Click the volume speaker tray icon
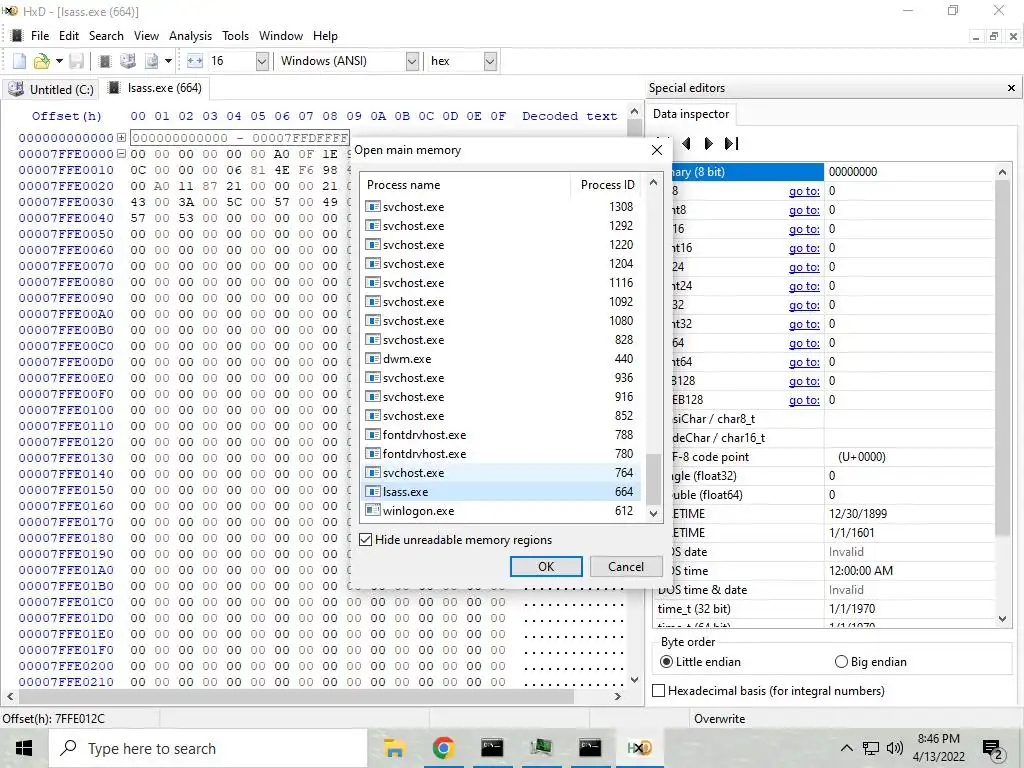Screen dimensions: 1024x768 (x=895, y=748)
